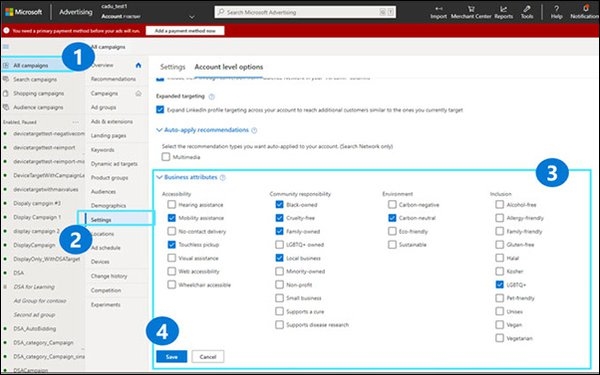The width and height of the screenshot is (600, 375).
Task: Open Recommendations in the side menu
Action: (x=113, y=79)
